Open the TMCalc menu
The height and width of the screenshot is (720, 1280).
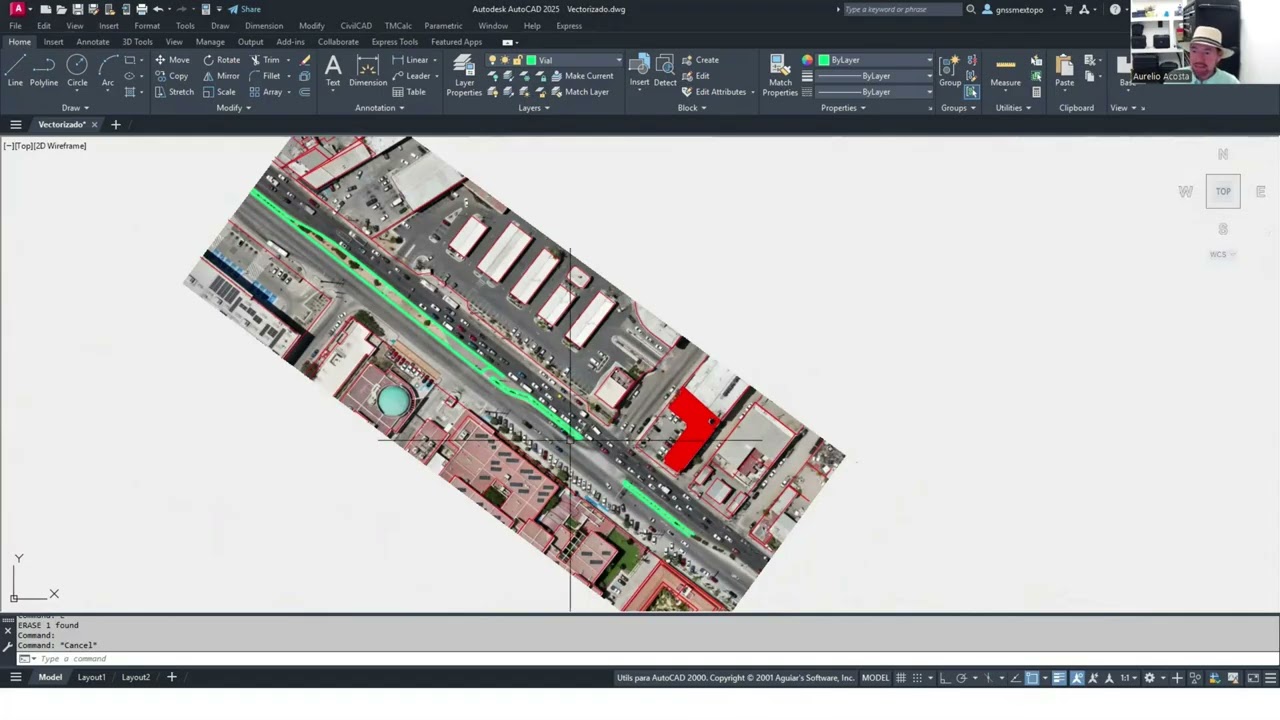coord(398,26)
